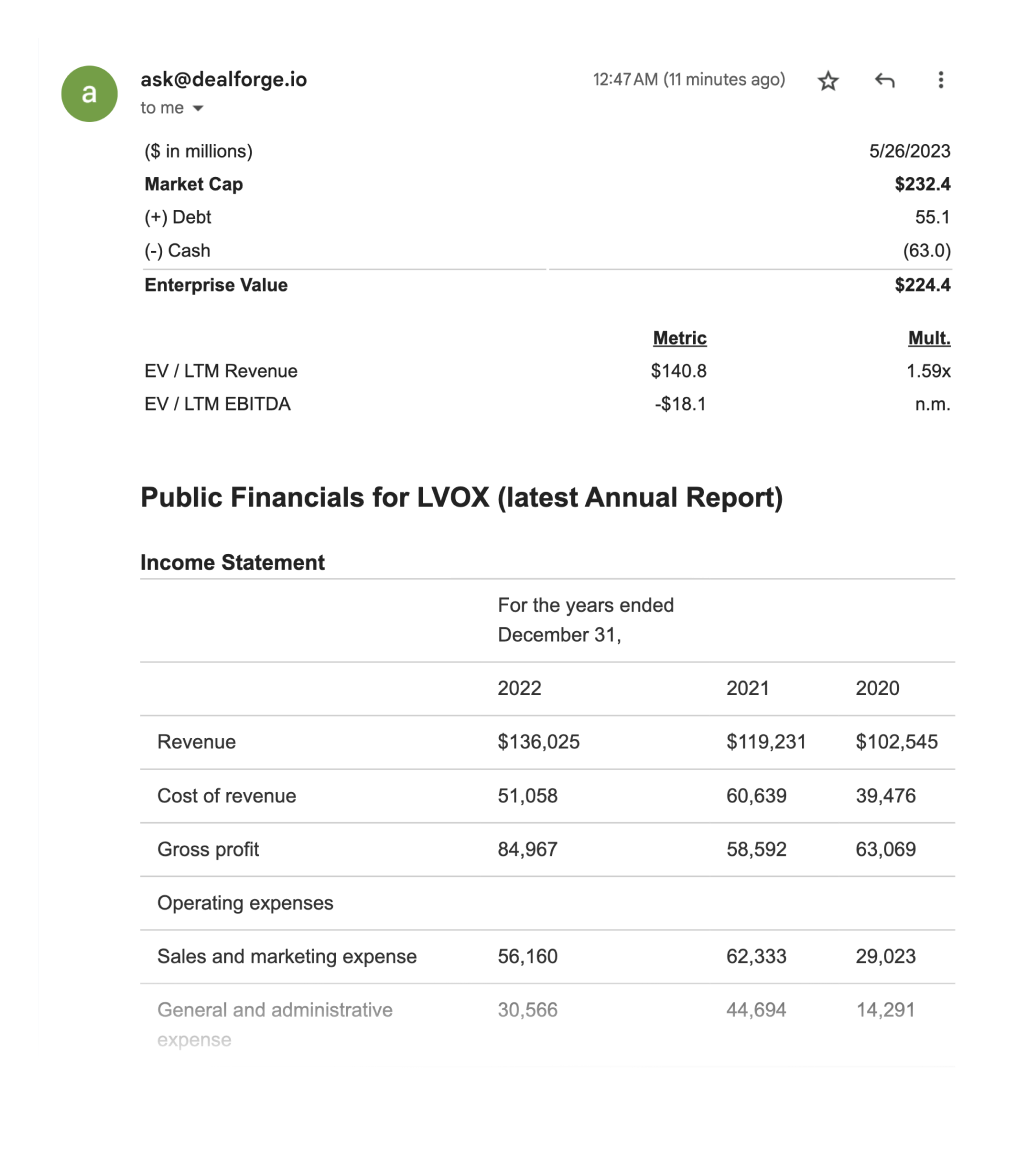
Task: Click the $232.4 market cap value
Action: [923, 184]
